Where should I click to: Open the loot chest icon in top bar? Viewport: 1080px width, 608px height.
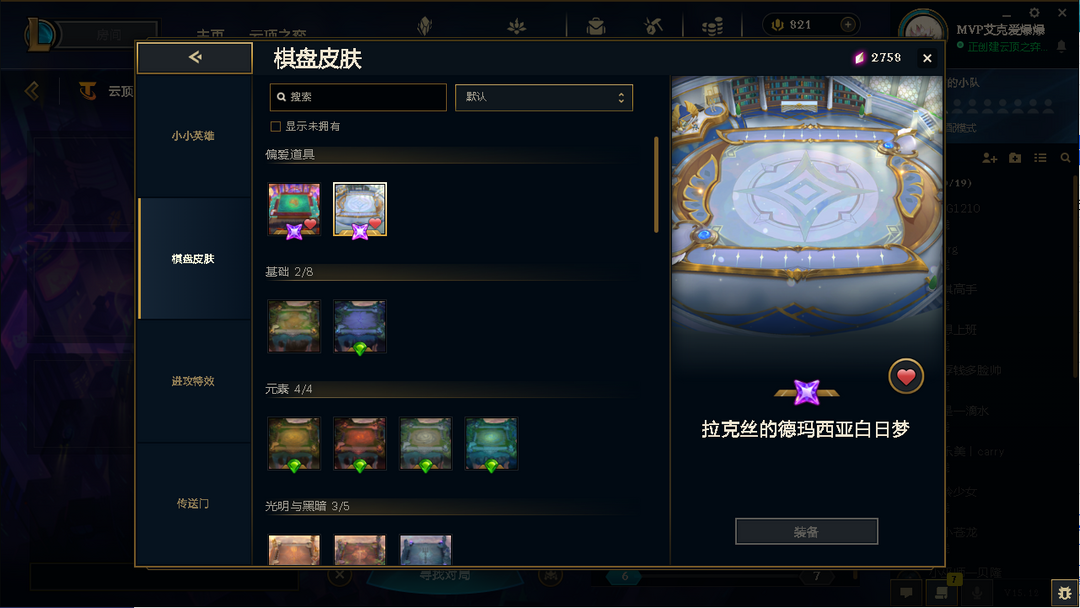tap(596, 26)
